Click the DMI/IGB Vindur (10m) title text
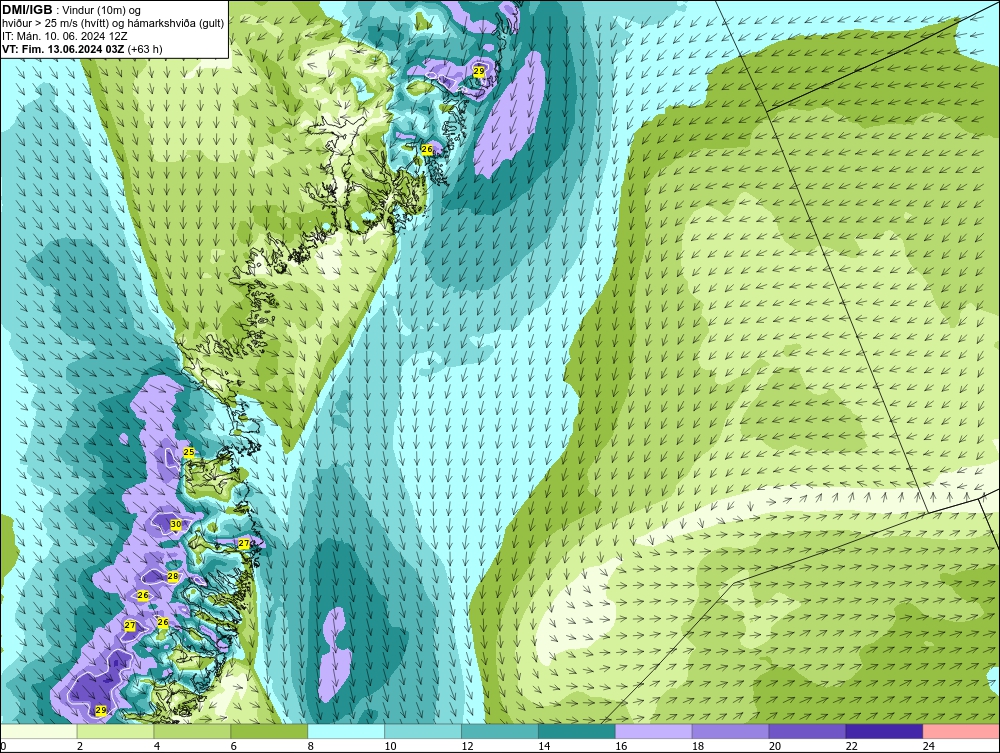The width and height of the screenshot is (1000, 753). [x=71, y=10]
